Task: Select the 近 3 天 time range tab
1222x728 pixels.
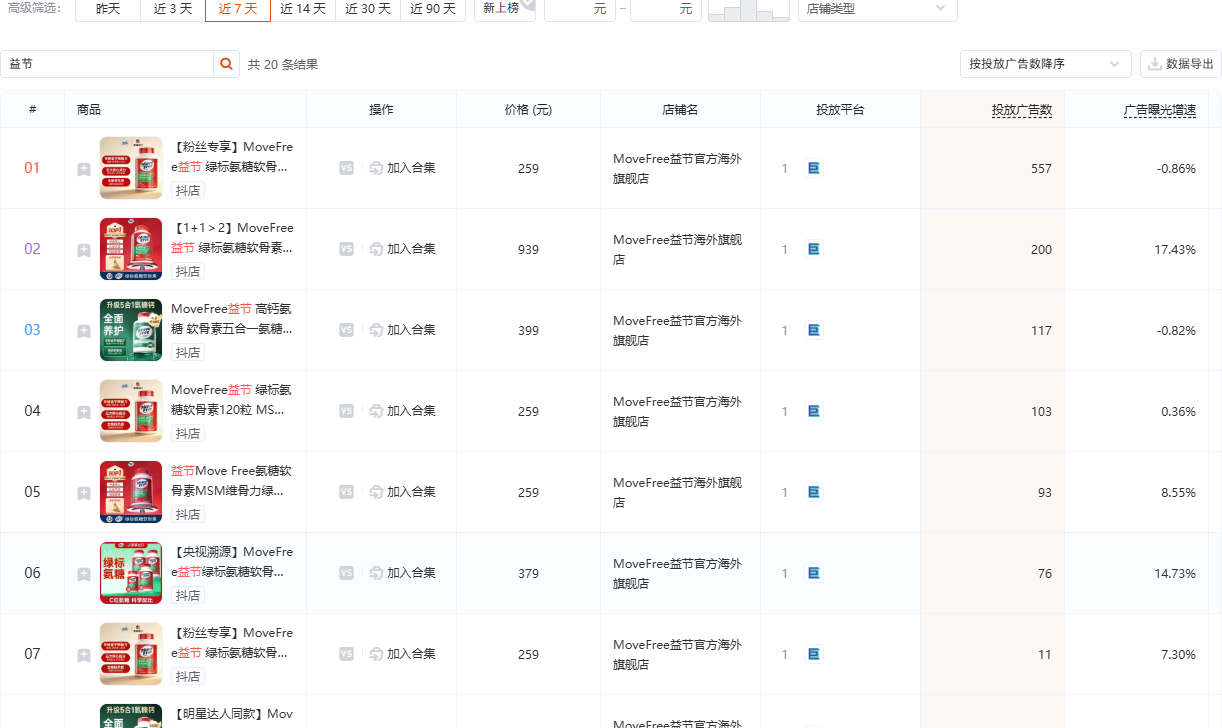Action: 173,9
